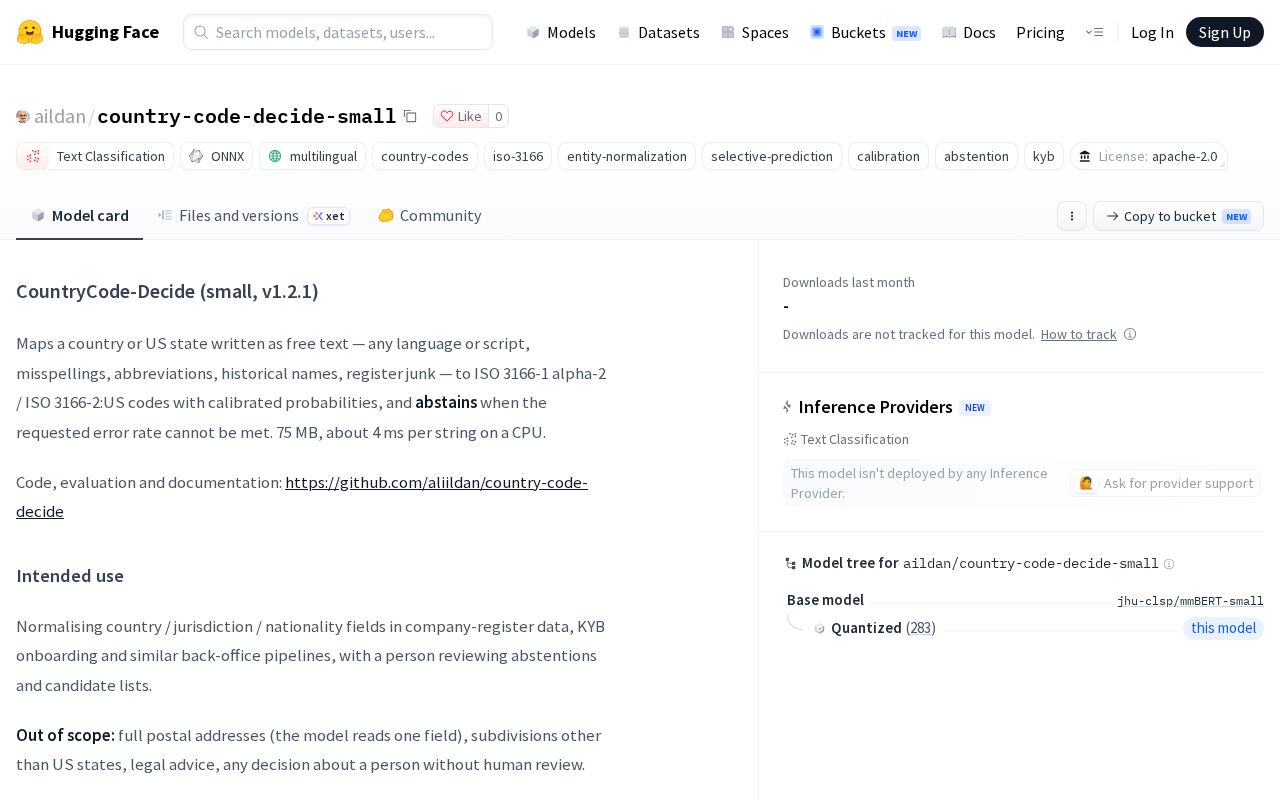Expand the navigation overflow menu icon
Screen dimensions: 1280x800
[1094, 32]
